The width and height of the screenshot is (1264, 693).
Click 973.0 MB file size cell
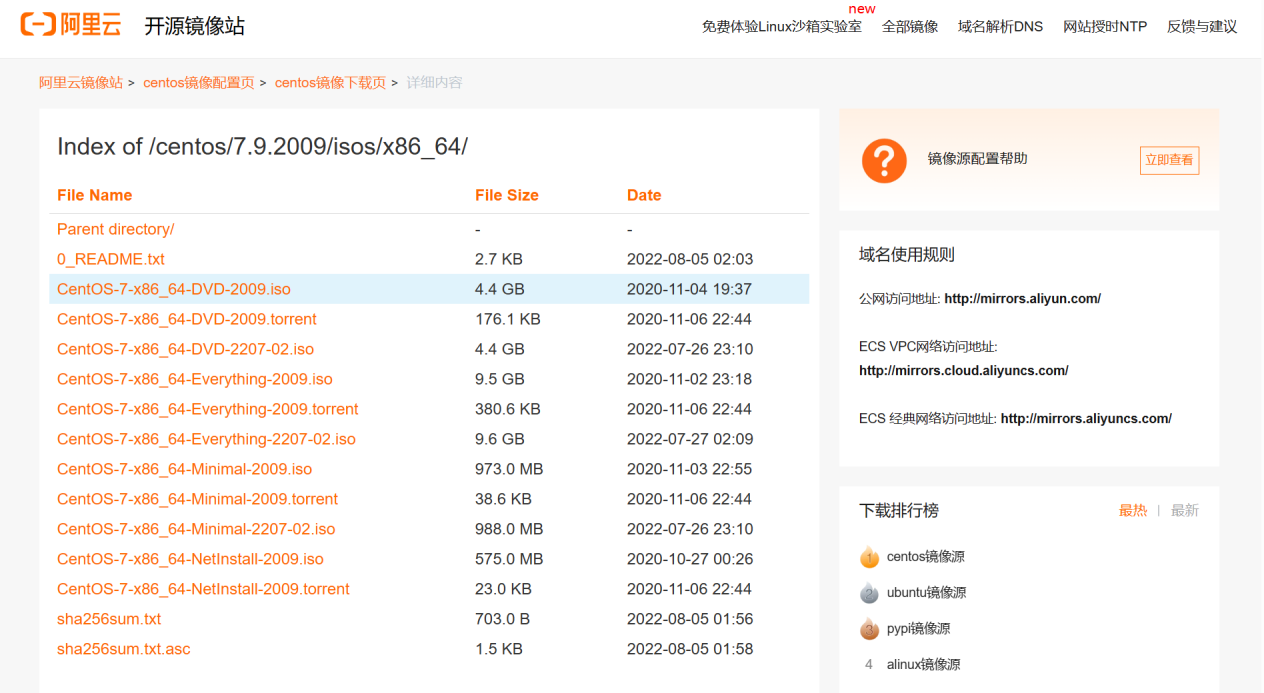[509, 469]
